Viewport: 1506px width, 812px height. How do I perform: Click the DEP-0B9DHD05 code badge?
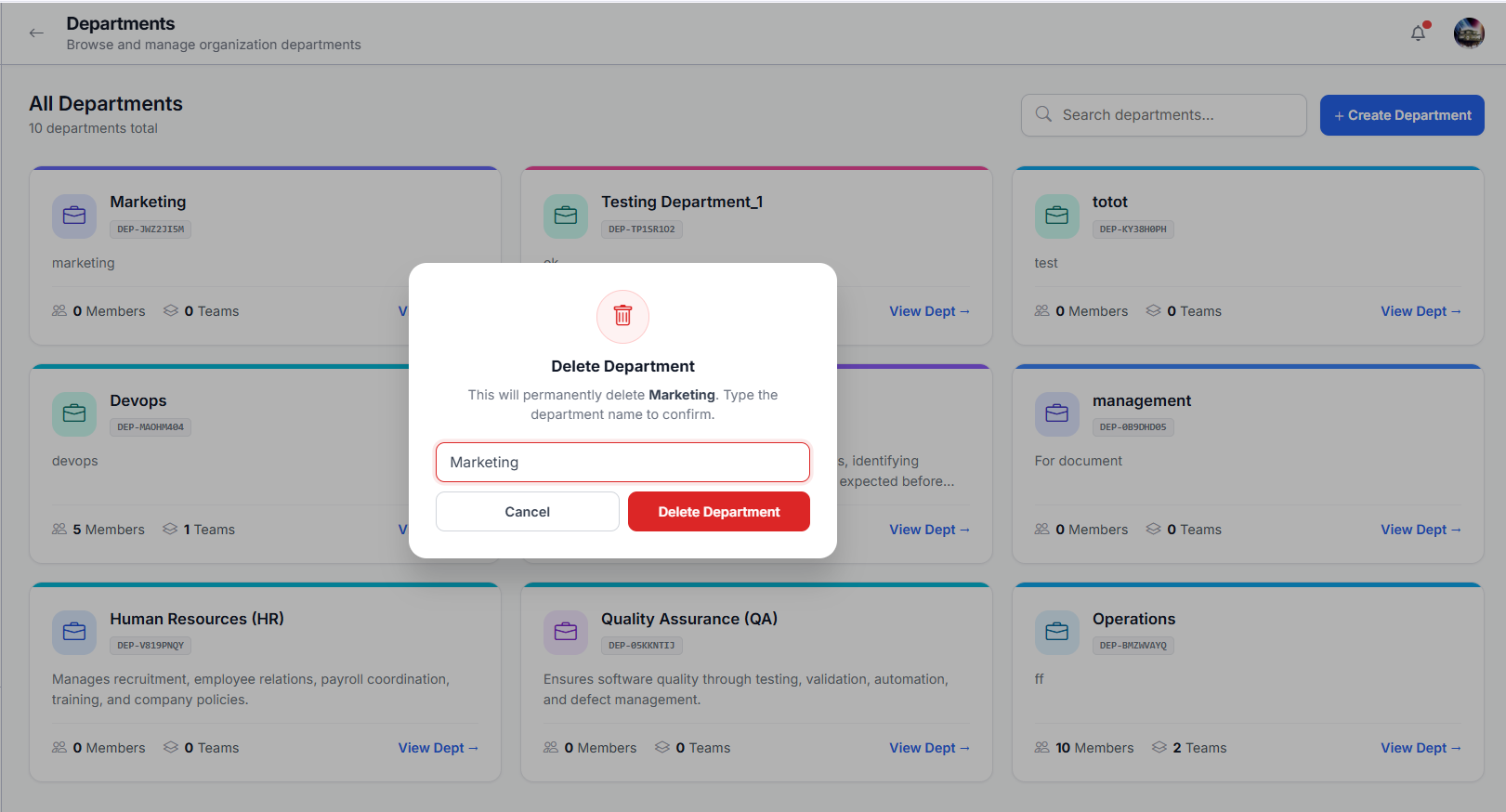pos(1133,427)
